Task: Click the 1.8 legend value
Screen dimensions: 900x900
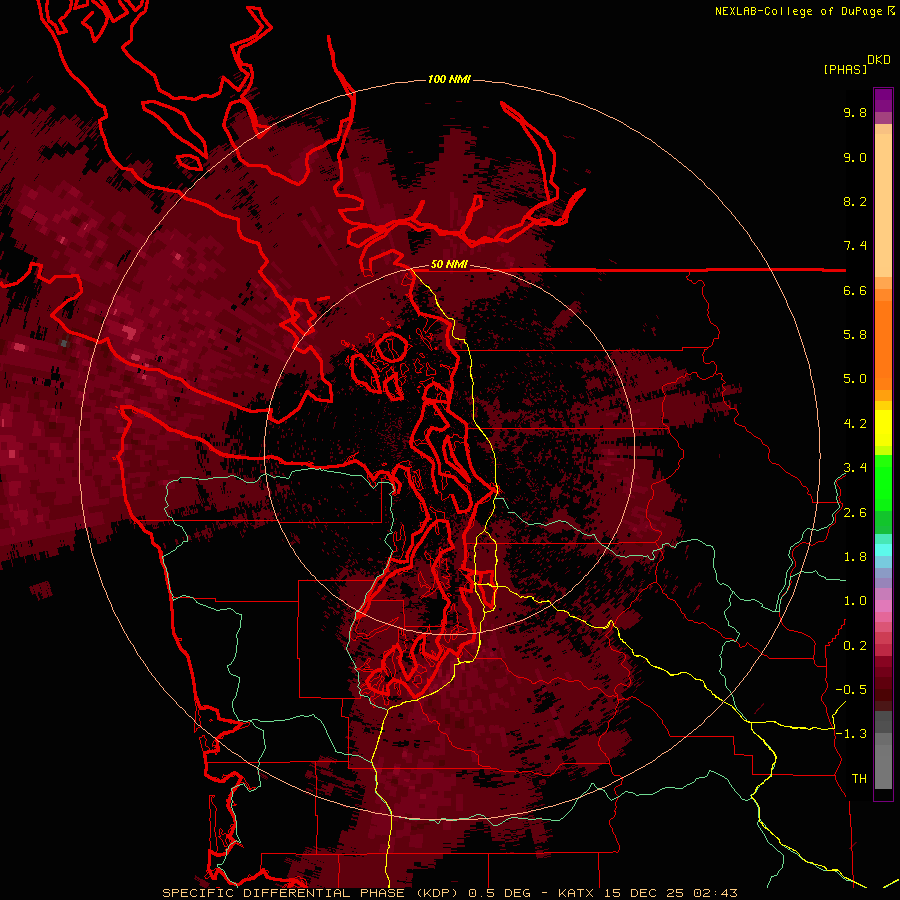Action: 855,557
